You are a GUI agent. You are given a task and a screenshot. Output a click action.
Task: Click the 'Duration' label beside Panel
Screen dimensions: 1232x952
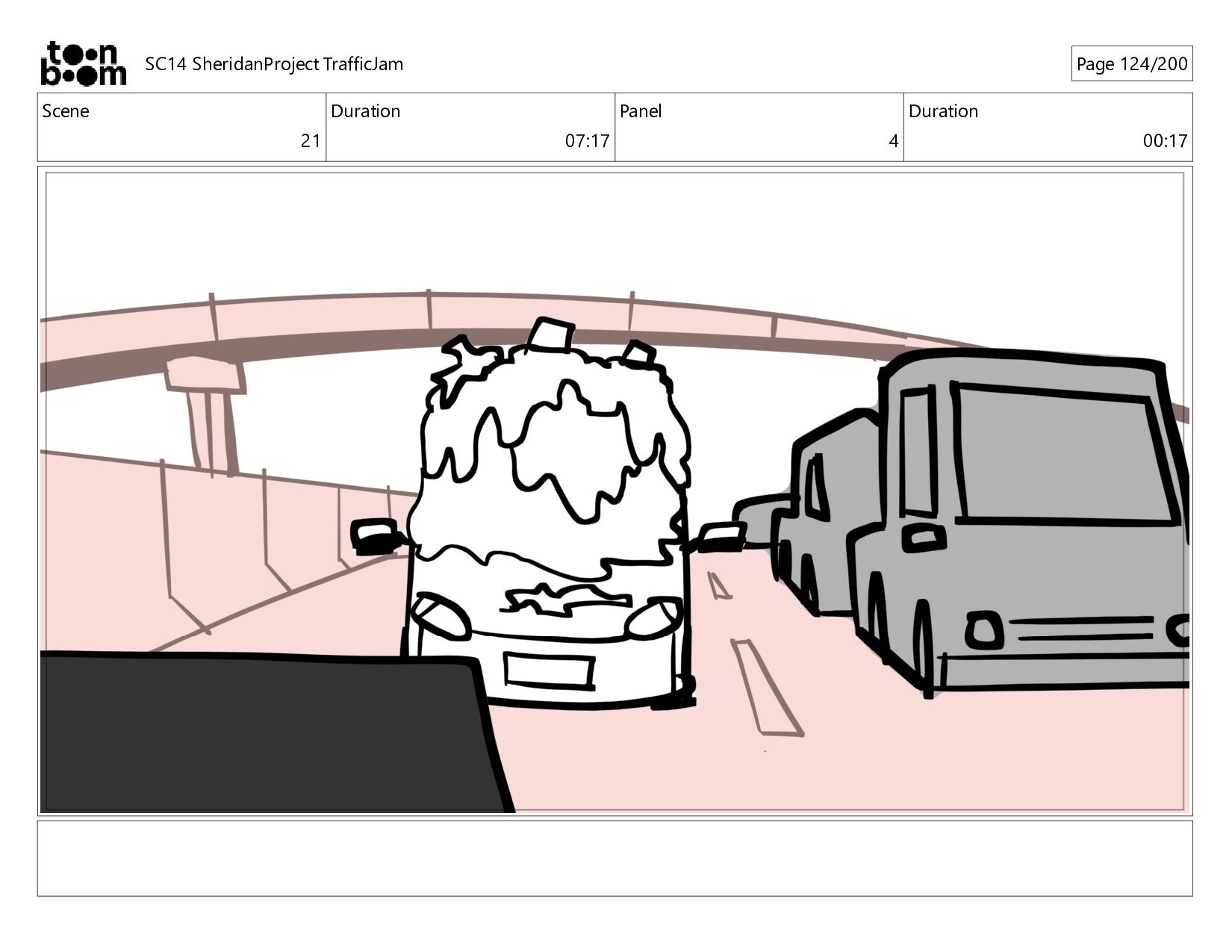[x=943, y=111]
